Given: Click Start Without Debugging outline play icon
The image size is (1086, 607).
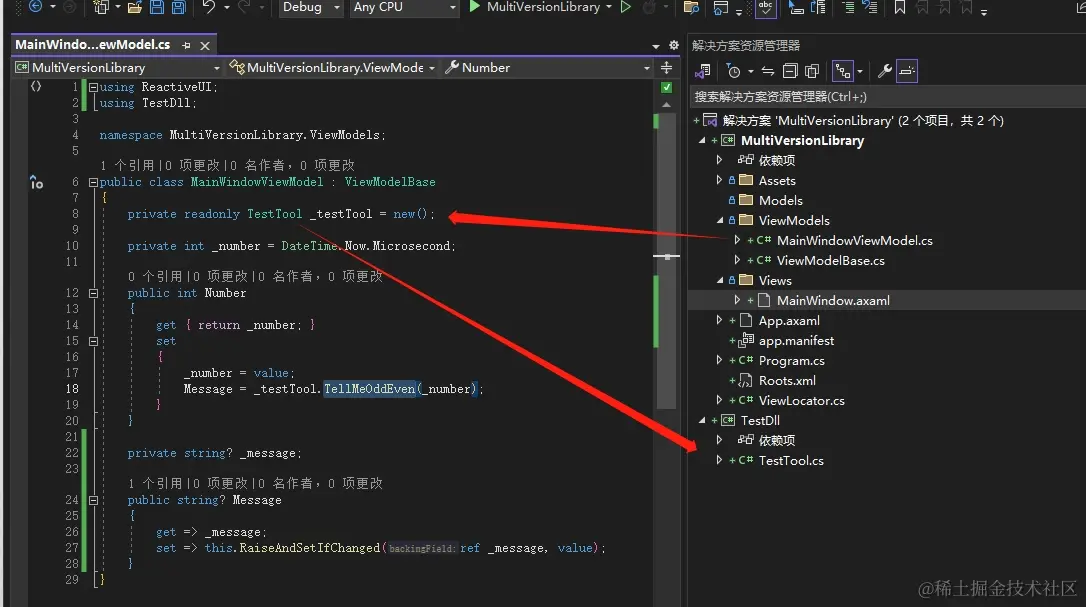Looking at the screenshot, I should pos(625,7).
